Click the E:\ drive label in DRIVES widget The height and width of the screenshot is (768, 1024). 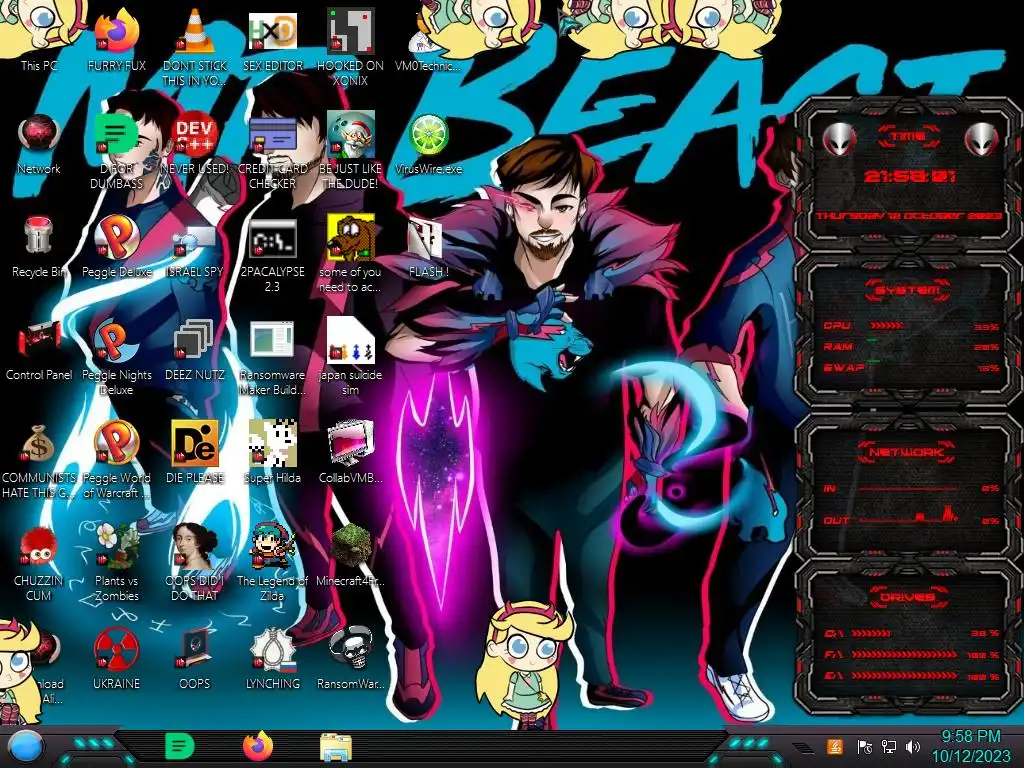(834, 676)
